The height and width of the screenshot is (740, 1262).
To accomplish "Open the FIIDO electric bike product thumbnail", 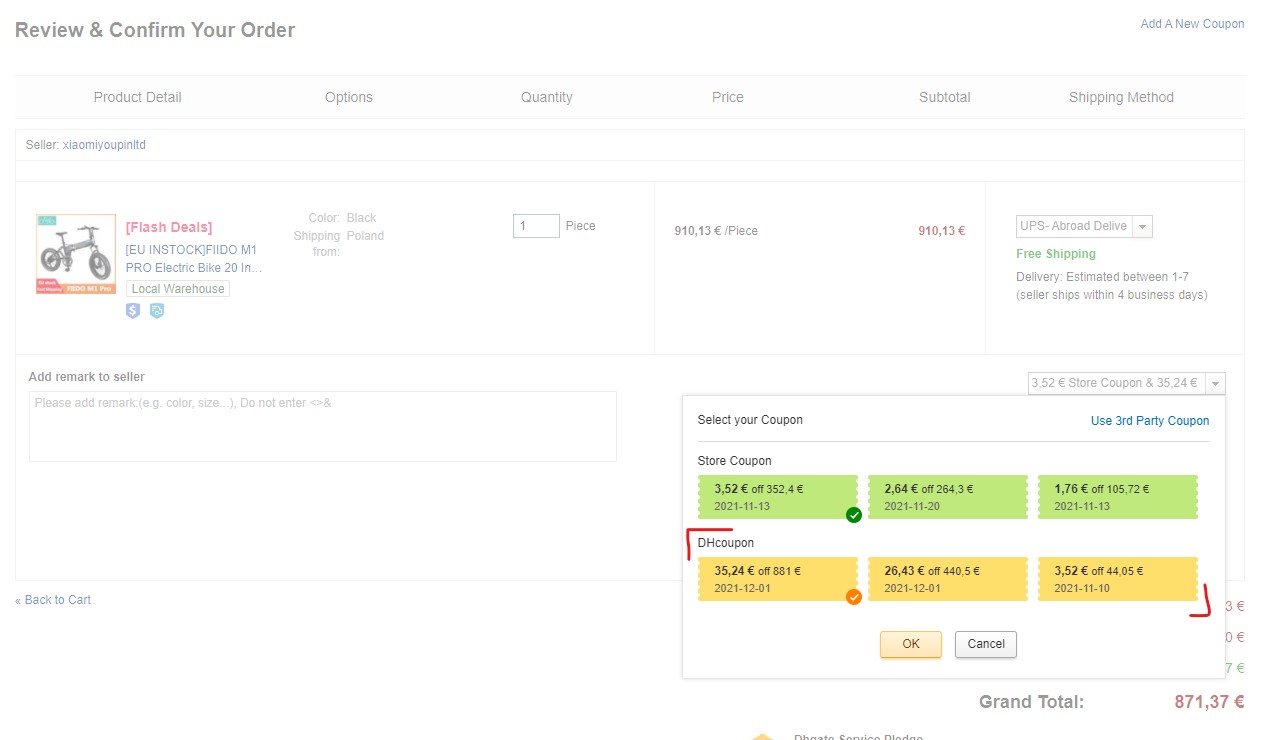I will click(75, 254).
